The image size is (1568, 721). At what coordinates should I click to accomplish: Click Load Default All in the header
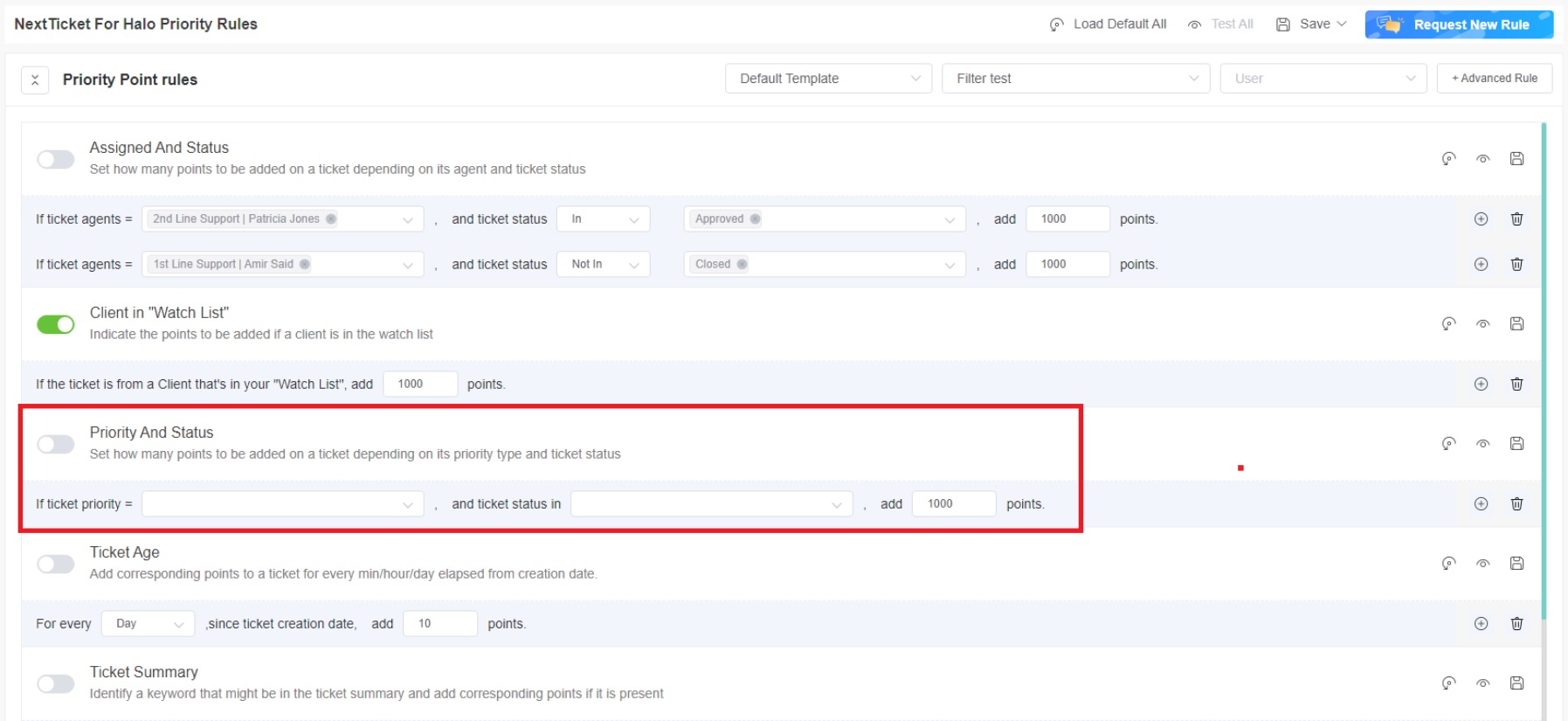coord(1108,24)
